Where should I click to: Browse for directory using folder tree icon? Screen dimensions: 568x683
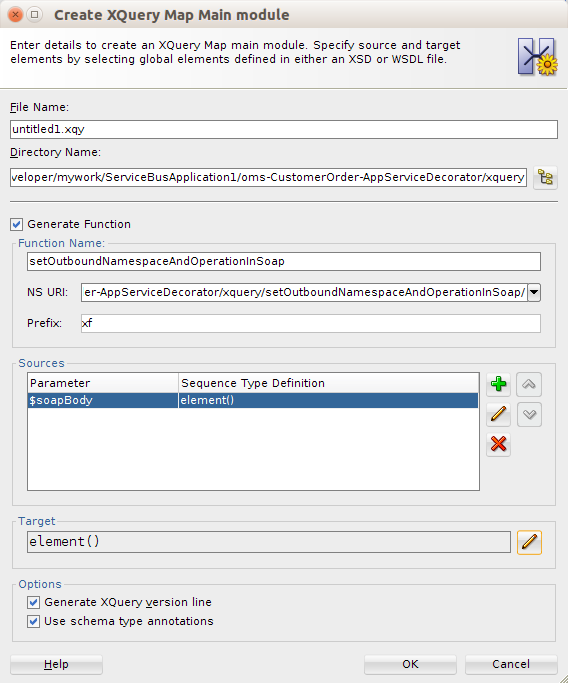[545, 178]
